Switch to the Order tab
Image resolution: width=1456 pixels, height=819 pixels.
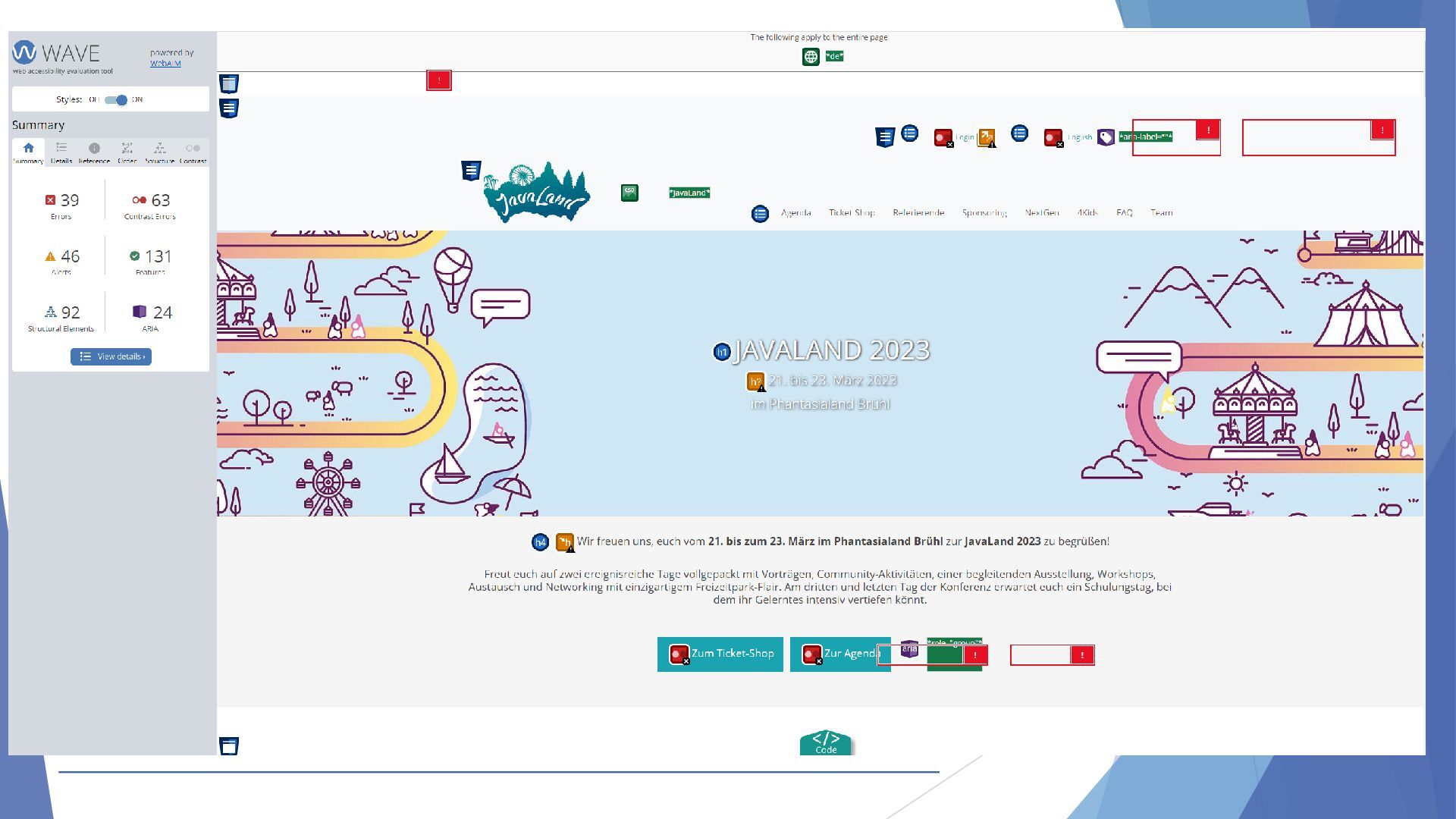click(x=127, y=152)
